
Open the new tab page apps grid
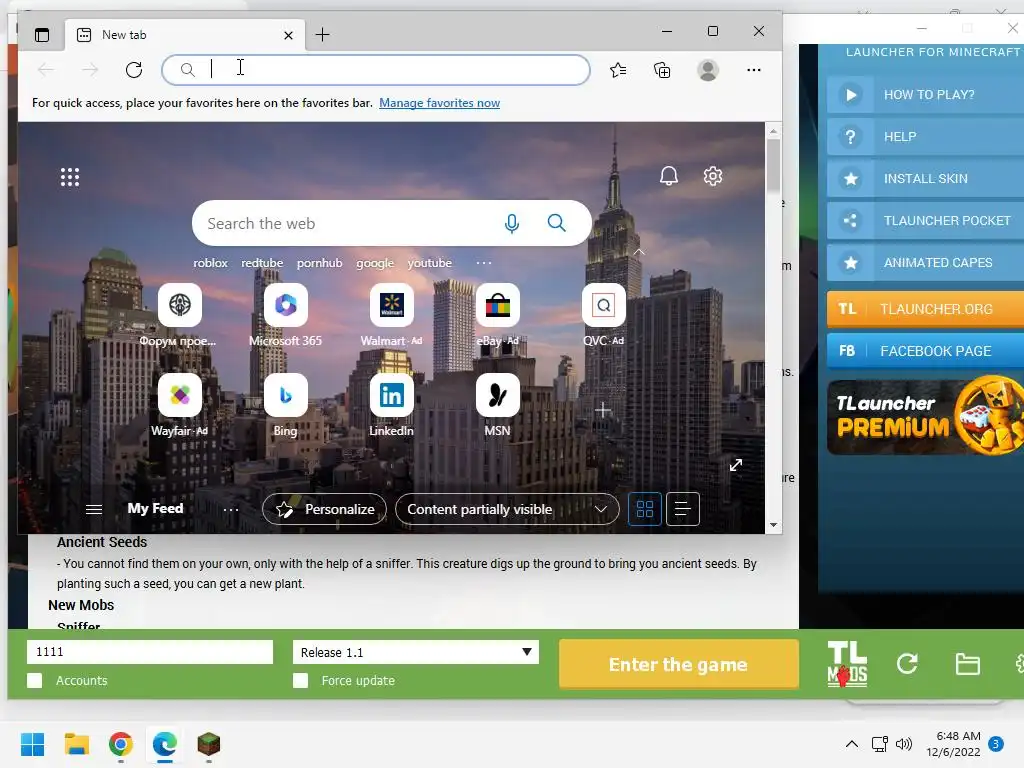click(70, 177)
